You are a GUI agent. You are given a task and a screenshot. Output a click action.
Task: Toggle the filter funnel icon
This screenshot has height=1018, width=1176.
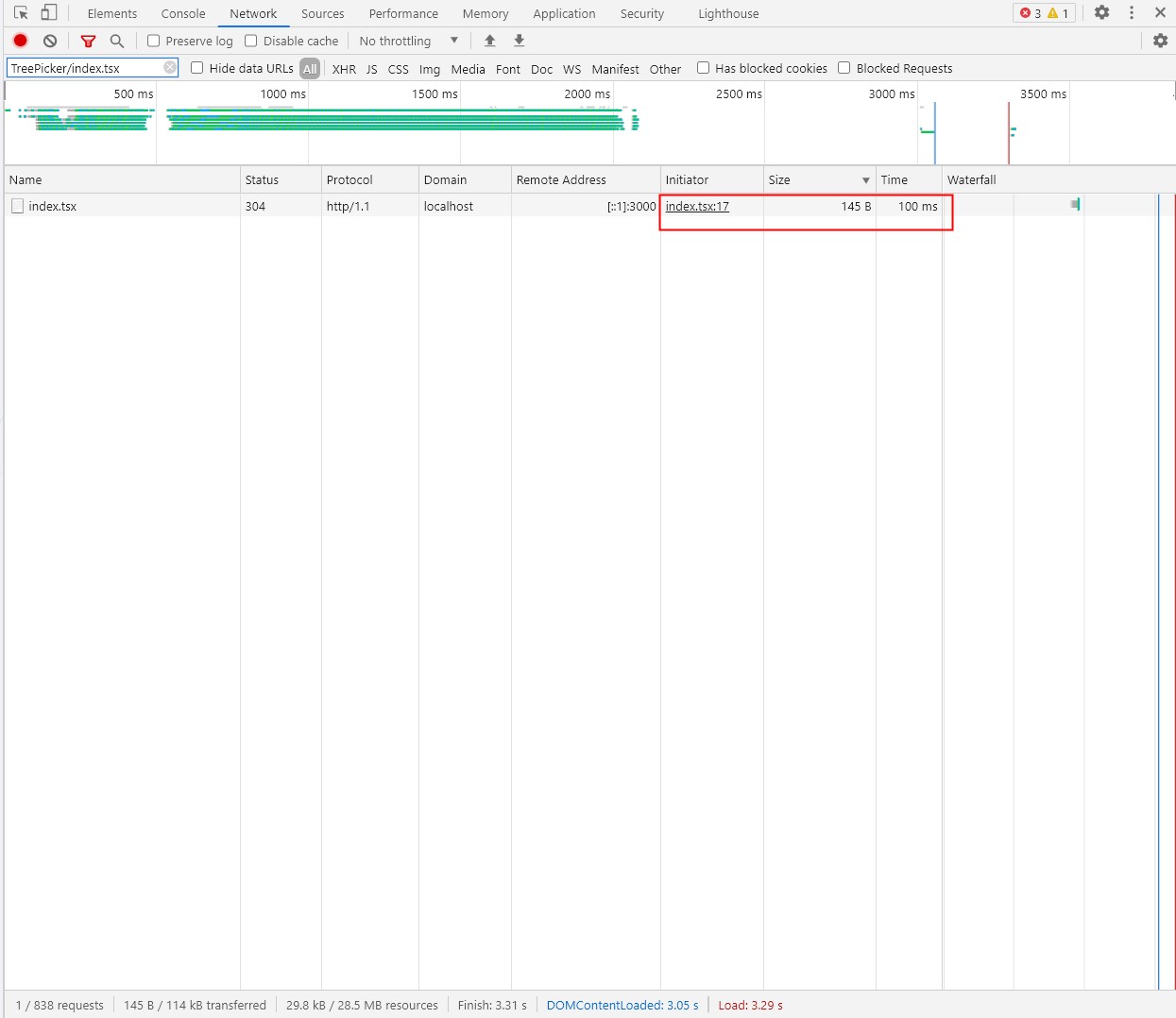click(x=88, y=41)
